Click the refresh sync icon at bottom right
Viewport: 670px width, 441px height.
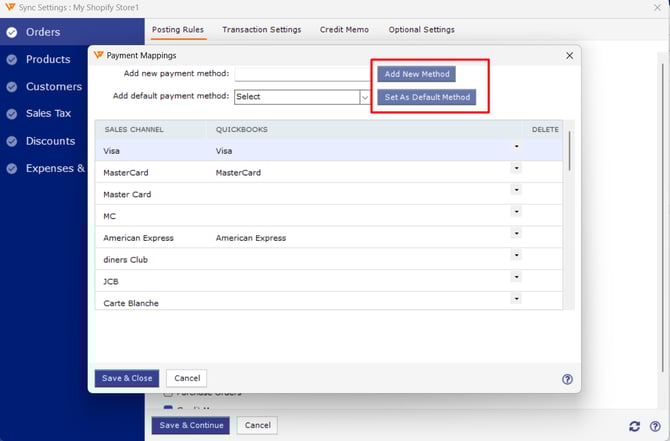point(634,426)
